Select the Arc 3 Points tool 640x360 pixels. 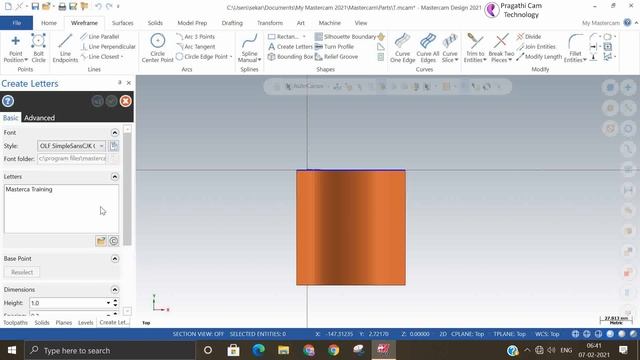click(x=196, y=37)
